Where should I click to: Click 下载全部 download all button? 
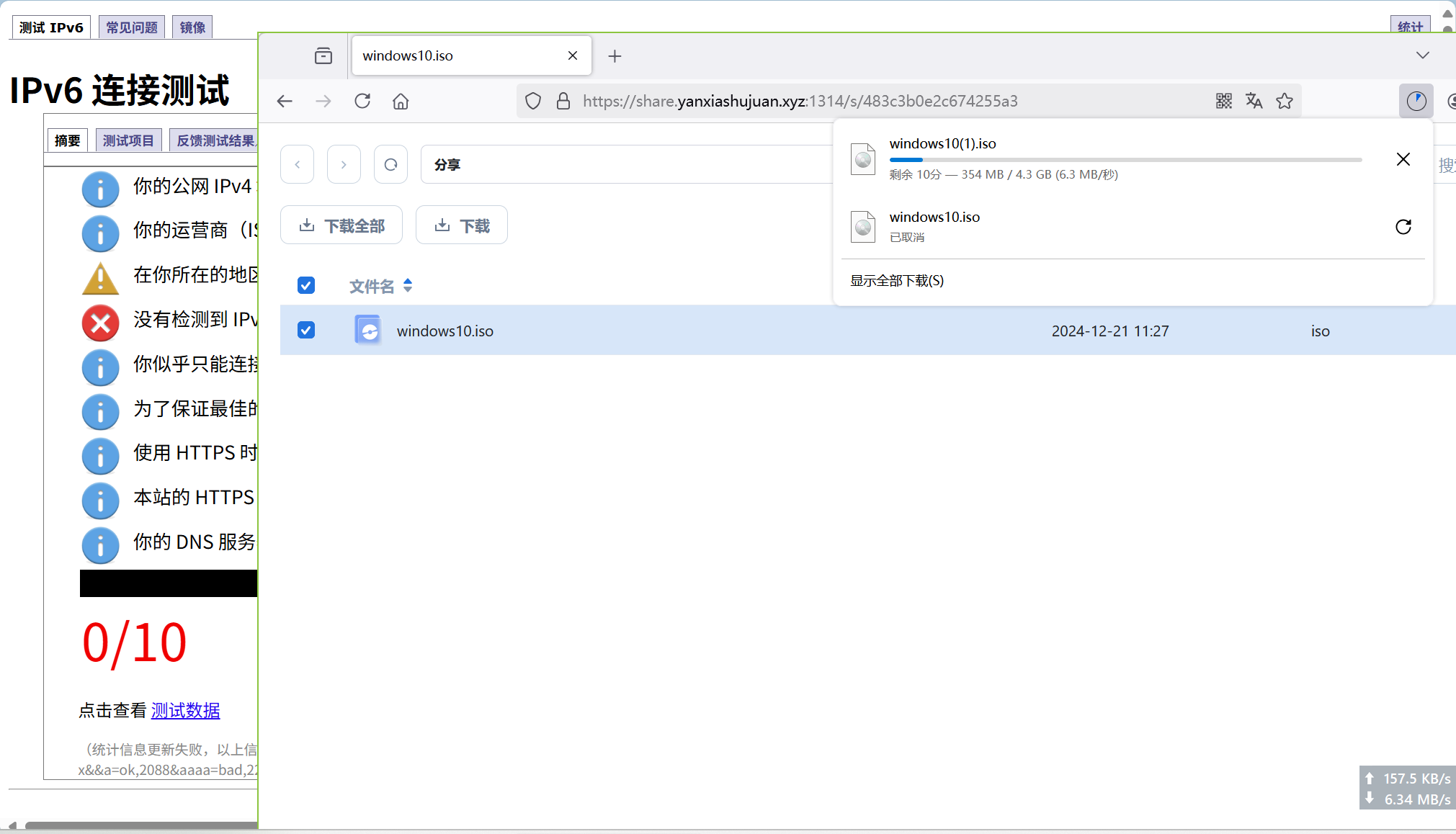[x=341, y=225]
